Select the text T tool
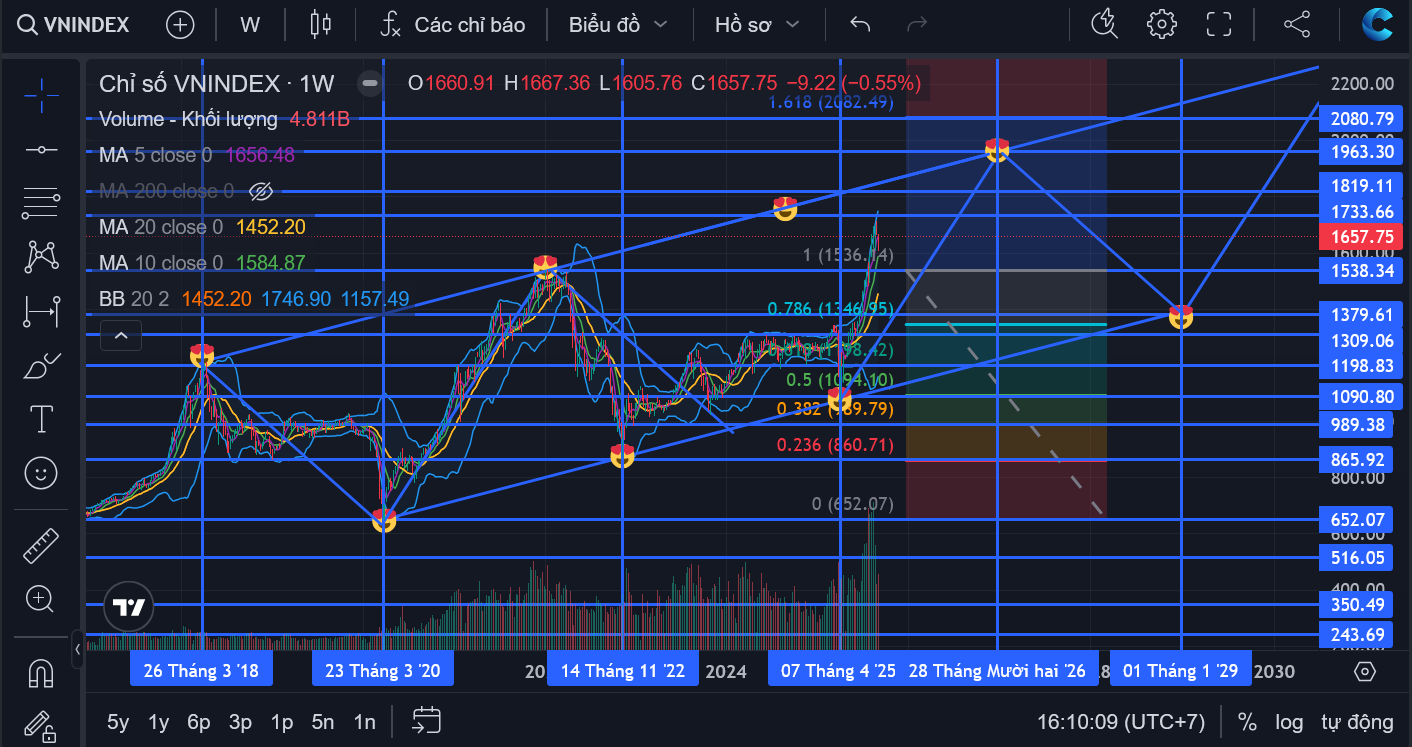 [x=41, y=419]
